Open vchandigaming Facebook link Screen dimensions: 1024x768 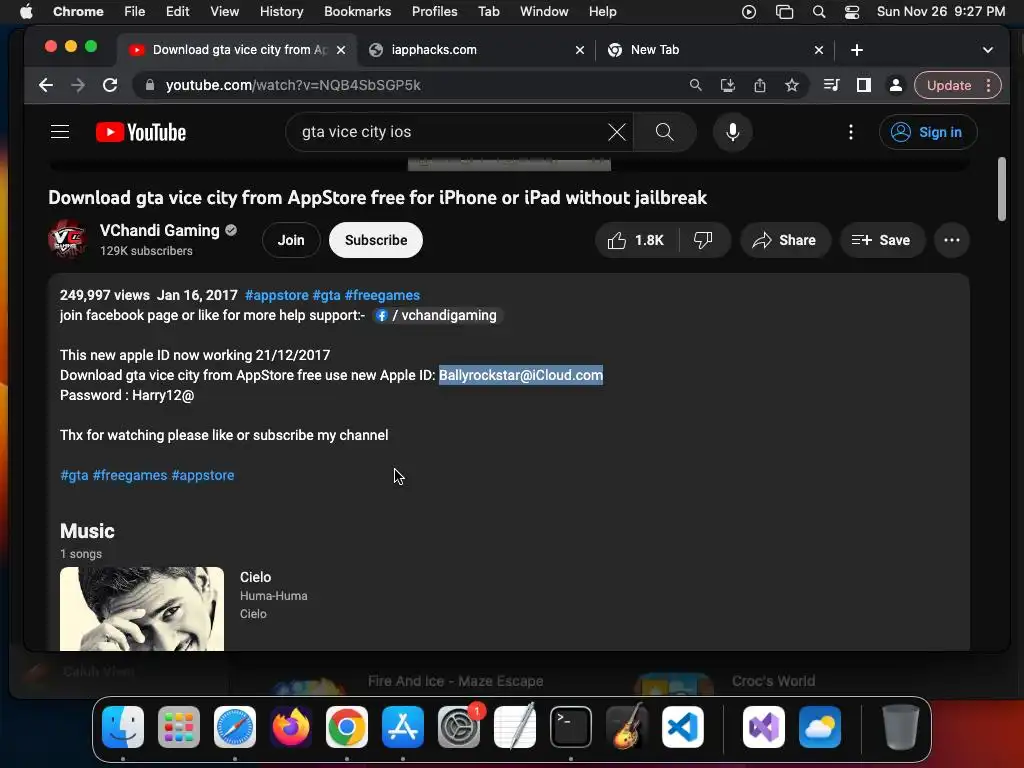(436, 315)
